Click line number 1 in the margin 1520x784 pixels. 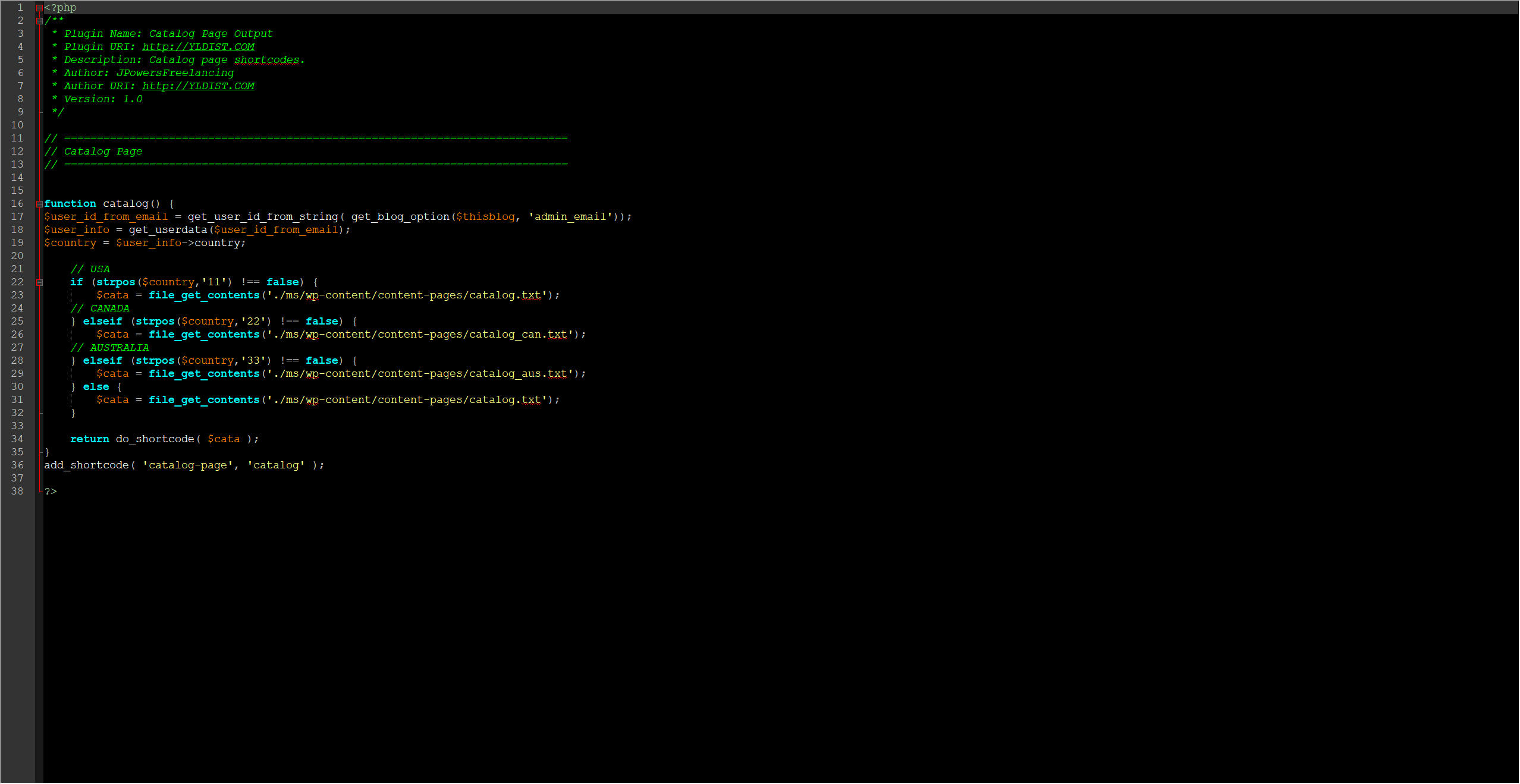[20, 8]
